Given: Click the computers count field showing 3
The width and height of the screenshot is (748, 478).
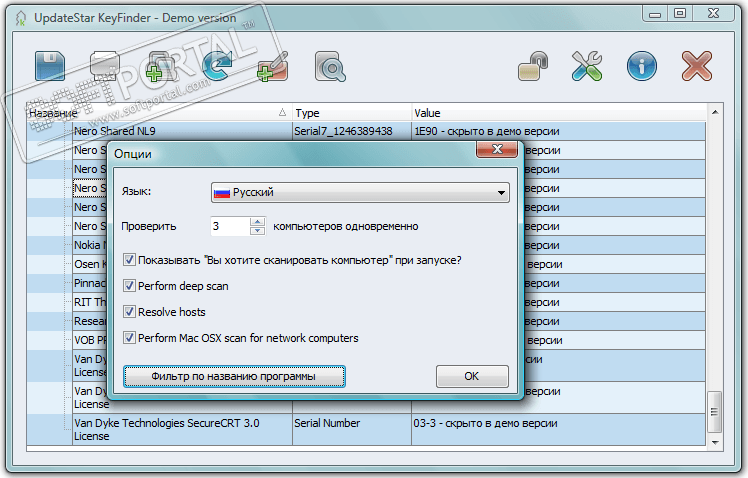Looking at the screenshot, I should pos(230,226).
